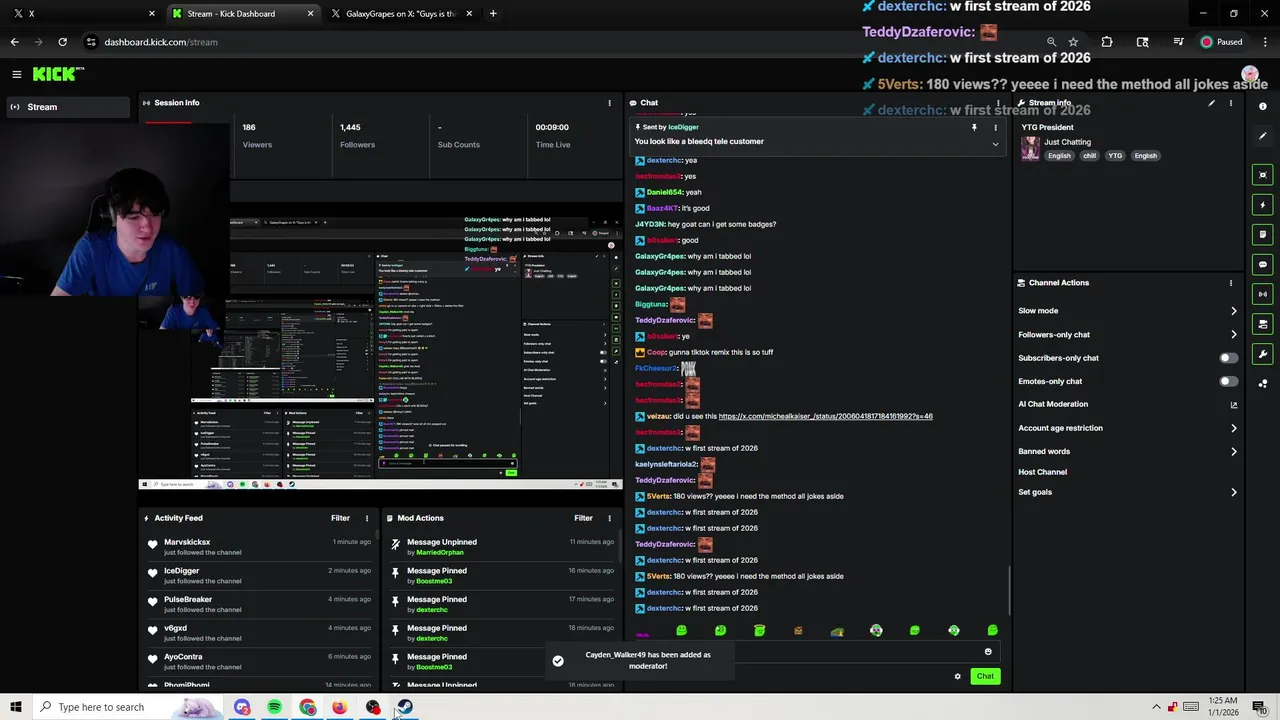The width and height of the screenshot is (1280, 720).
Task: Open Steam from the taskbar
Action: 405,707
